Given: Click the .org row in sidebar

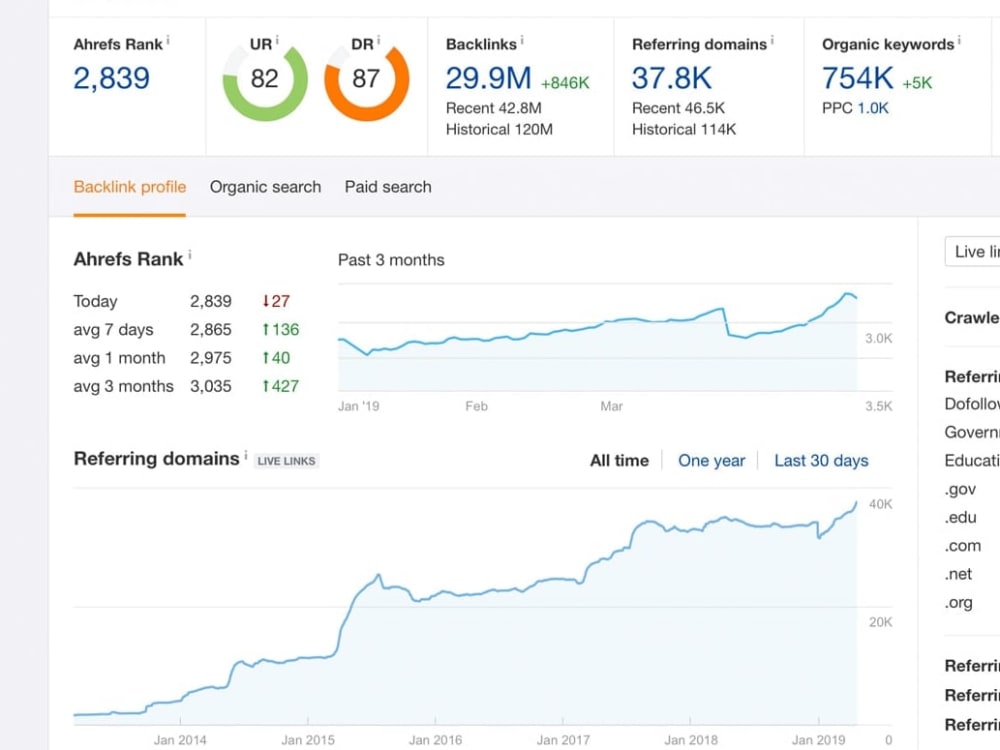Looking at the screenshot, I should point(959,603).
